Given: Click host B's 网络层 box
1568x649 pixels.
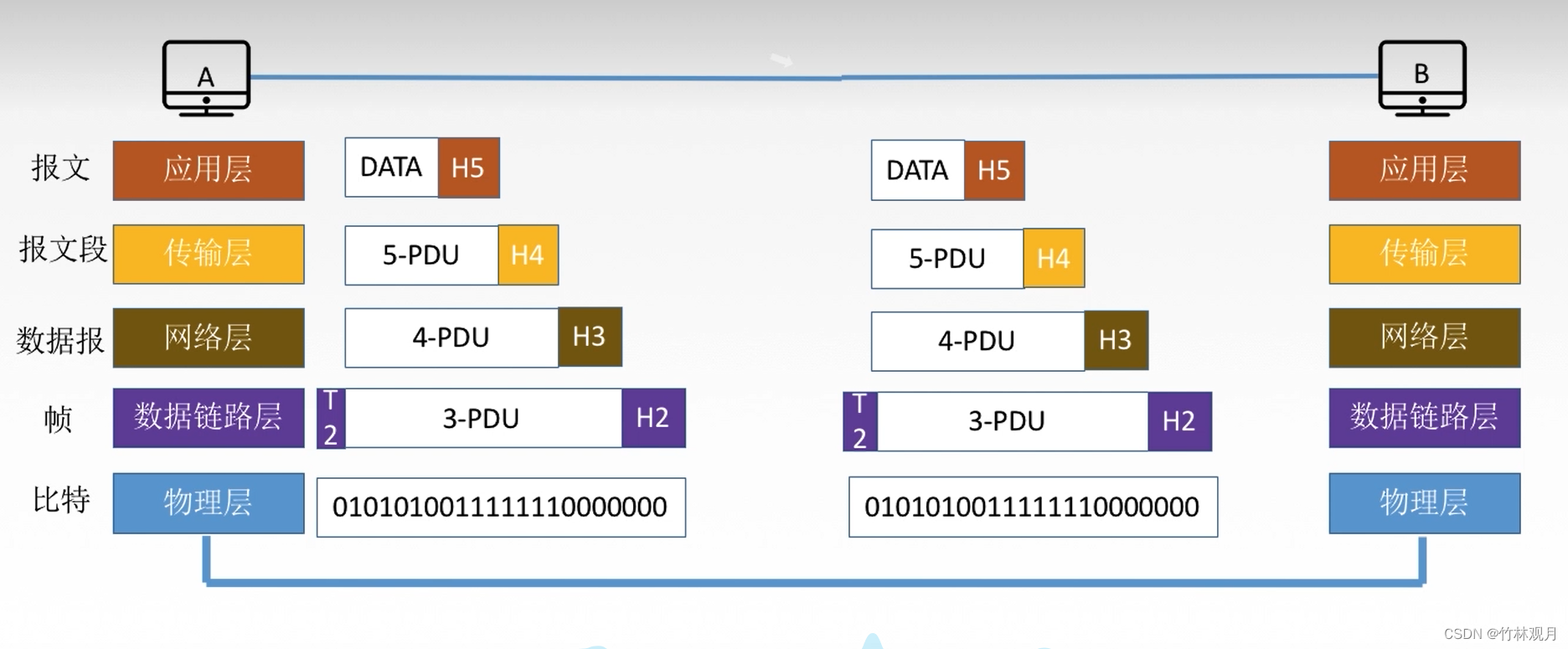Looking at the screenshot, I should pos(1425,337).
